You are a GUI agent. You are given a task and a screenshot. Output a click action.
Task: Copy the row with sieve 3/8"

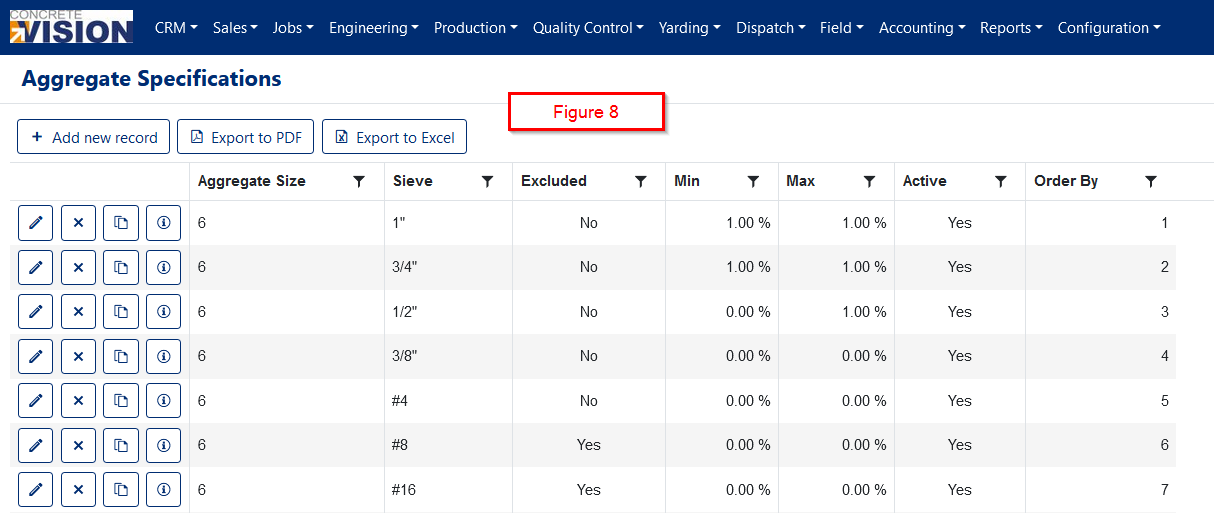click(121, 356)
